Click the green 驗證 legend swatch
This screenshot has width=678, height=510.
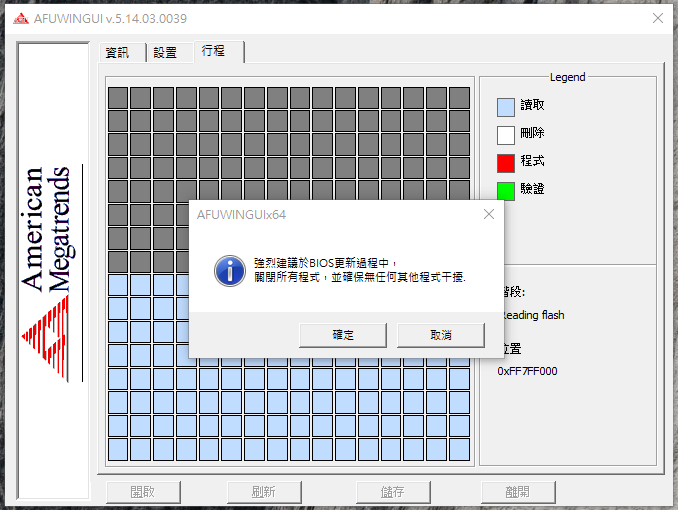[x=505, y=191]
